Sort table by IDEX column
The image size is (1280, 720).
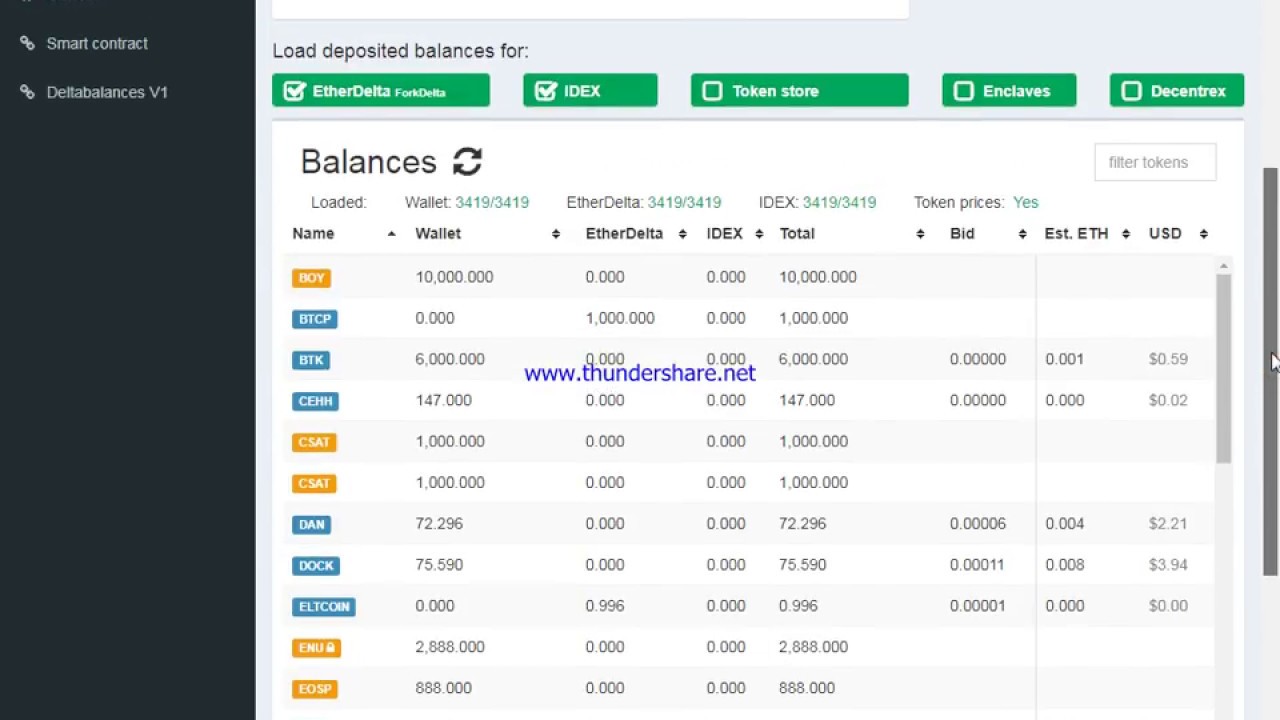[735, 233]
